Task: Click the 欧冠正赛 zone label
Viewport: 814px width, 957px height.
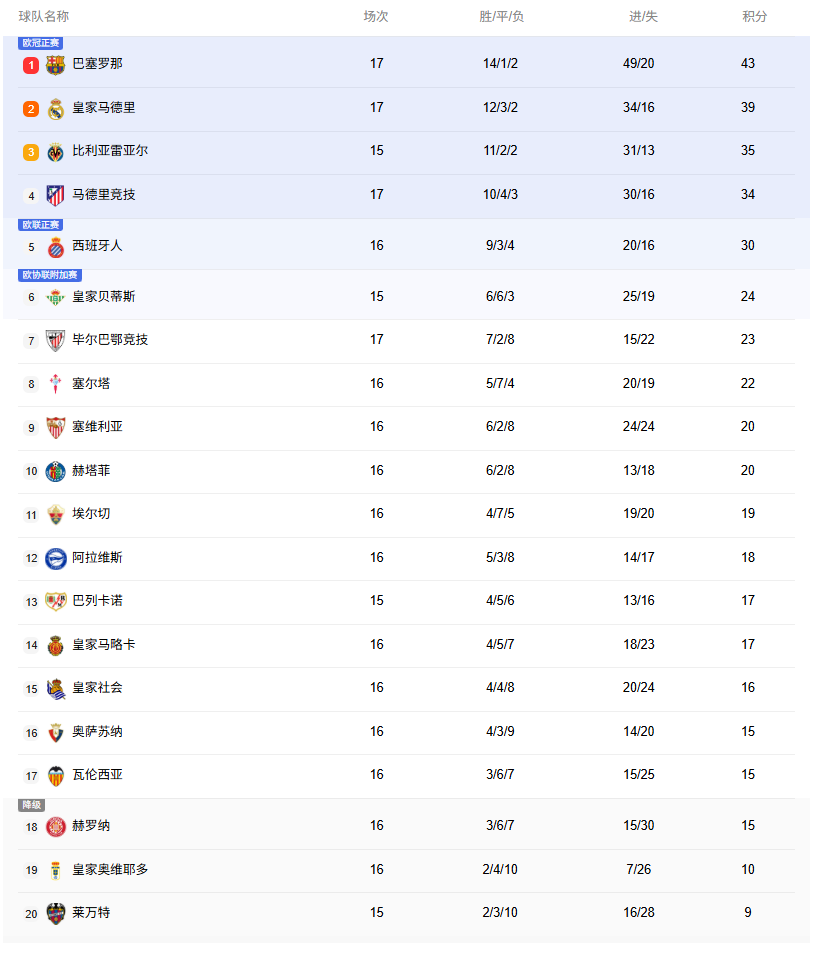Action: point(41,43)
